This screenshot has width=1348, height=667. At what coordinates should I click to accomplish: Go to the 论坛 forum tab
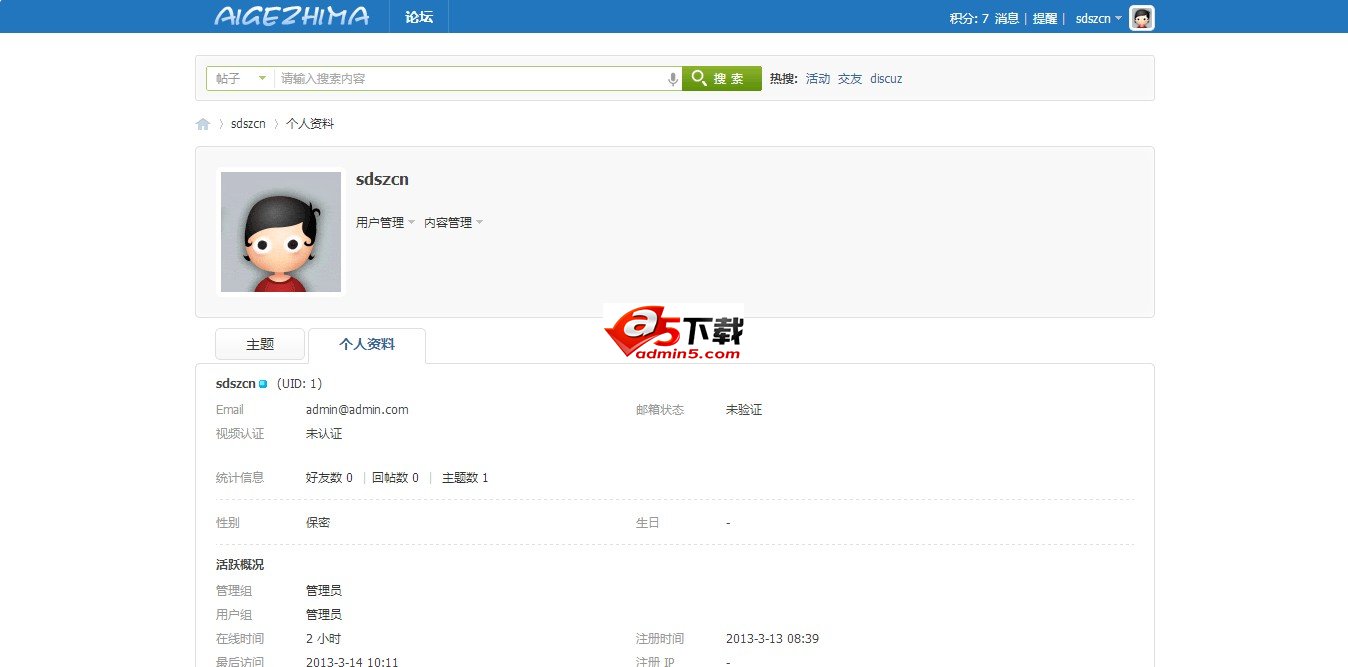419,17
